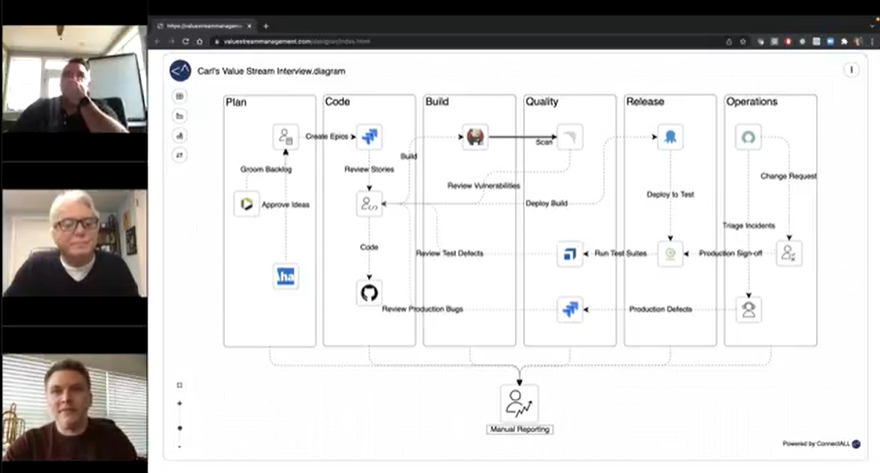
Task: Close the valuestreammanagement browser tab
Action: point(249,26)
